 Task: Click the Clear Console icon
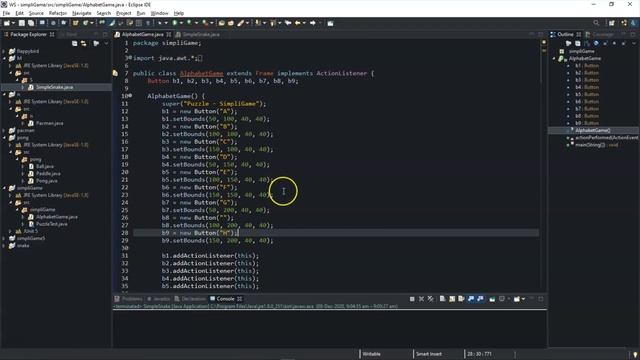point(442,299)
